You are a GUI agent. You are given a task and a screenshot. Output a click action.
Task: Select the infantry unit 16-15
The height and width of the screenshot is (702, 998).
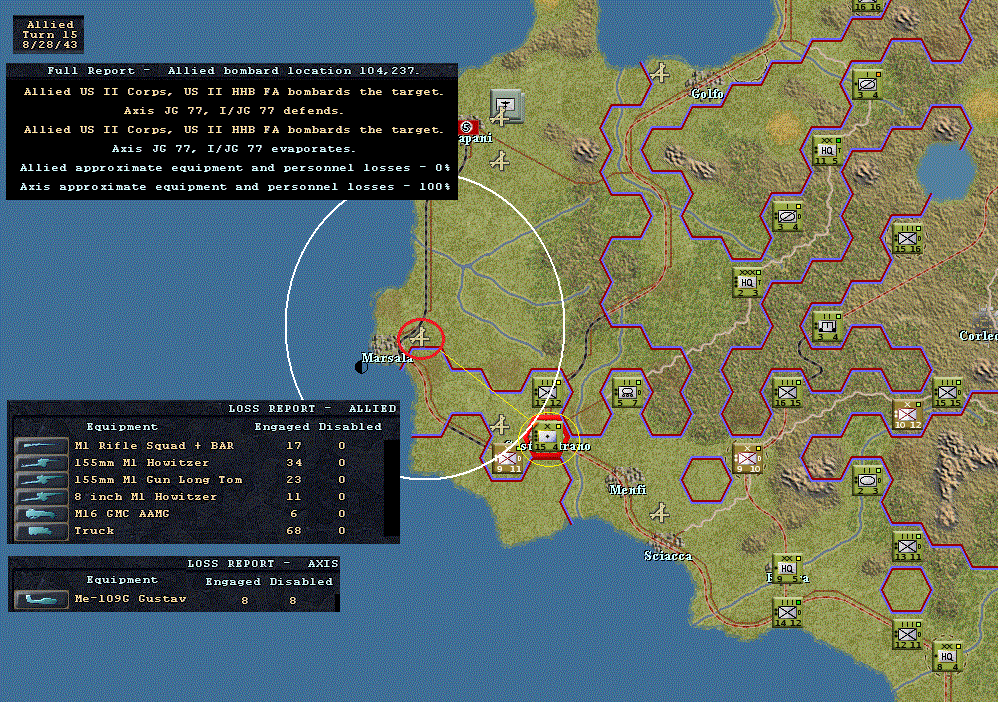point(787,393)
